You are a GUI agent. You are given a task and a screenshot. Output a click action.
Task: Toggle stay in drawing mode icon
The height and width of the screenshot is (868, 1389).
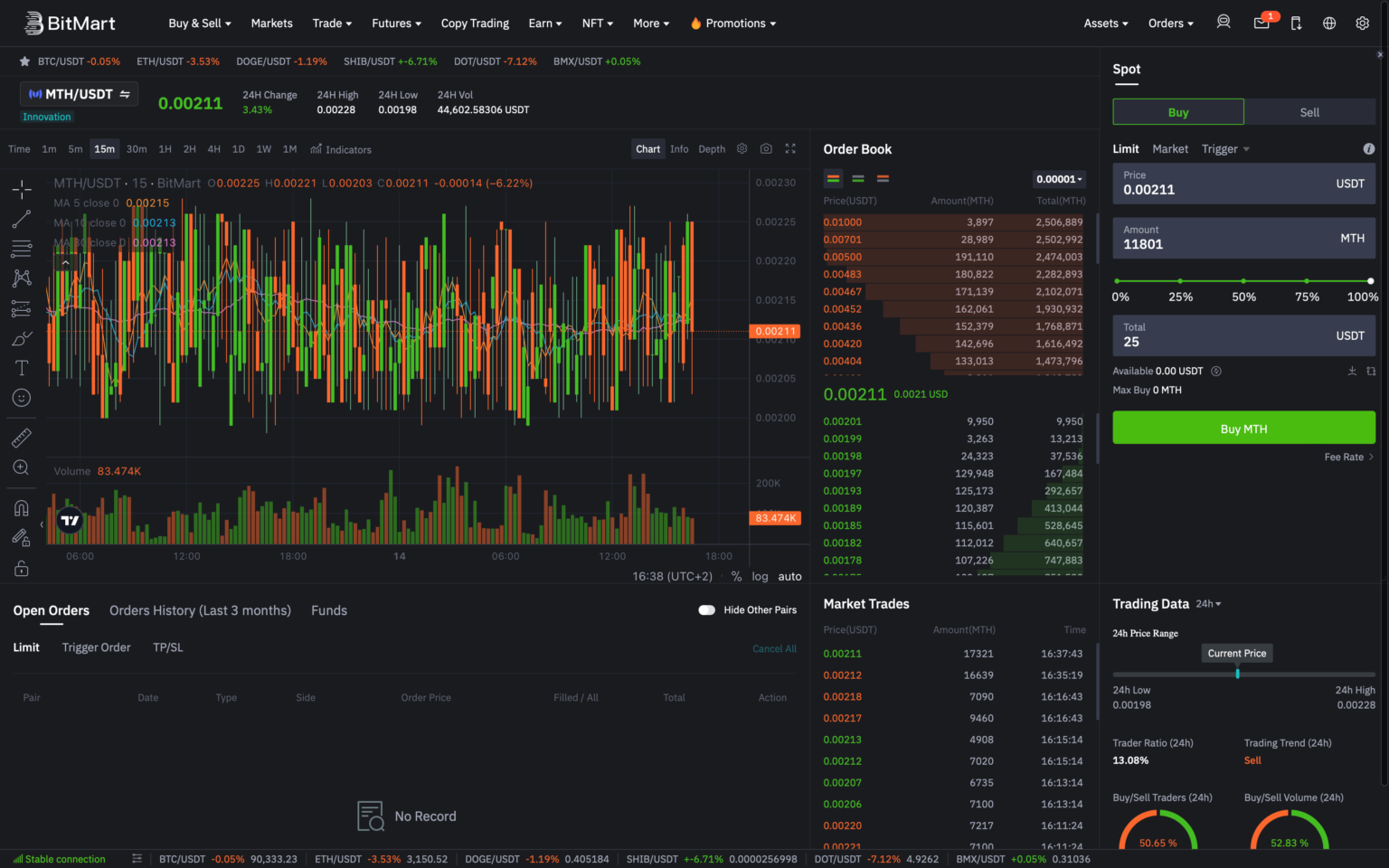22,538
